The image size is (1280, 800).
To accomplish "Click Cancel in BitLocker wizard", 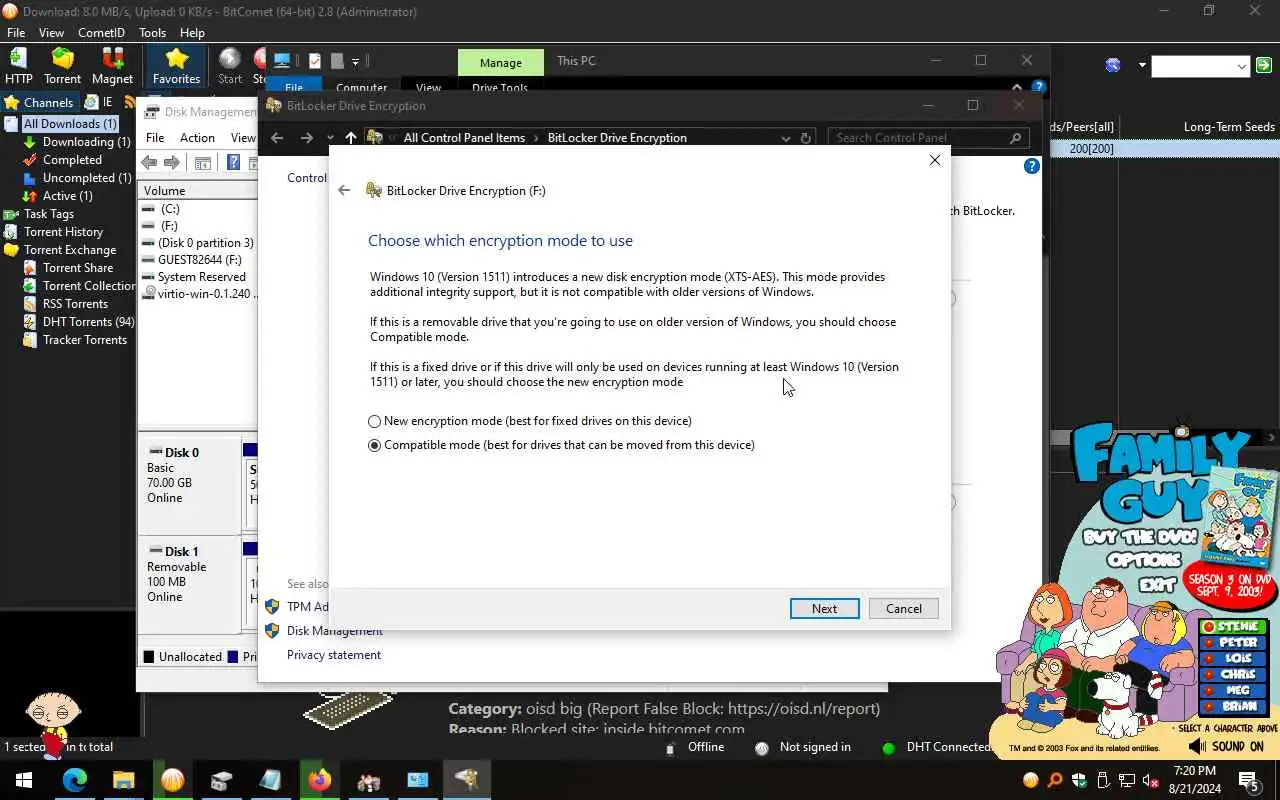I will pyautogui.click(x=904, y=609).
